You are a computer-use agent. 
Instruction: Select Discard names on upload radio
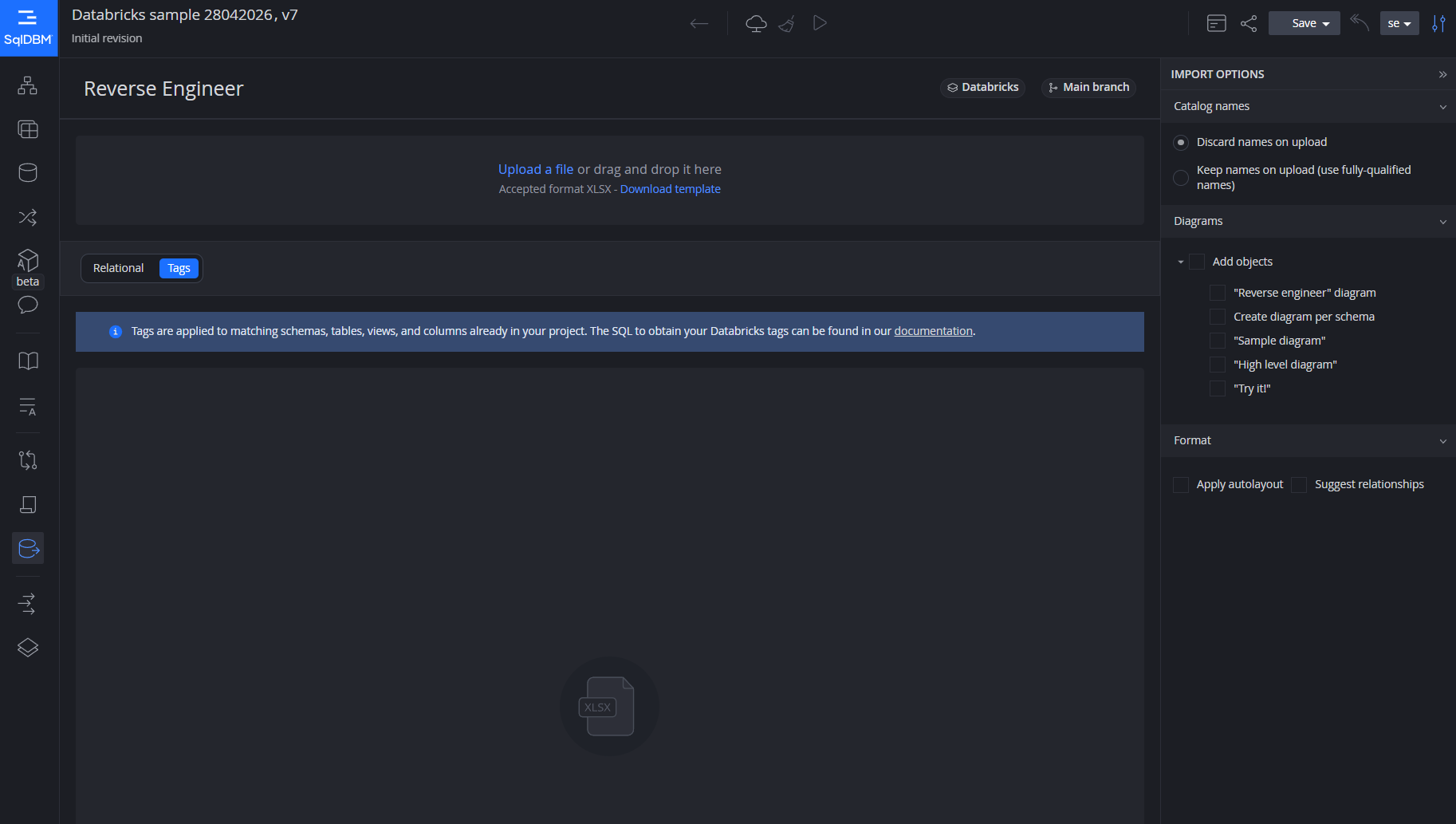click(1181, 142)
